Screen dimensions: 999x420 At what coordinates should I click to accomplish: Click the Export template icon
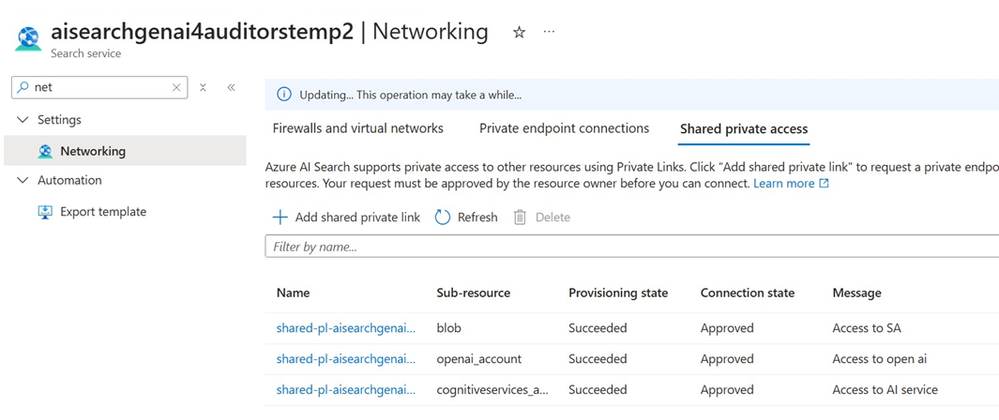pos(45,212)
